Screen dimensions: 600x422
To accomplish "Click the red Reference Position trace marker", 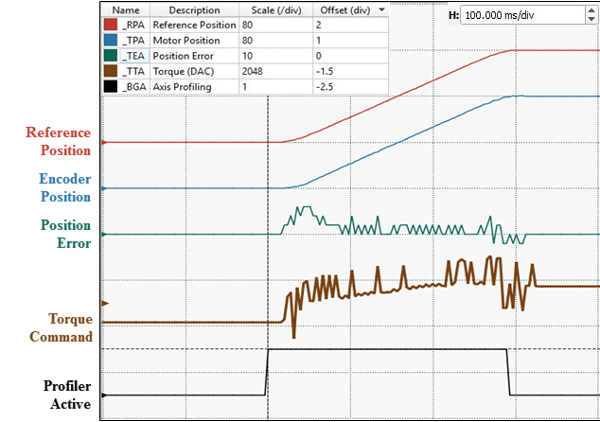I will point(104,143).
